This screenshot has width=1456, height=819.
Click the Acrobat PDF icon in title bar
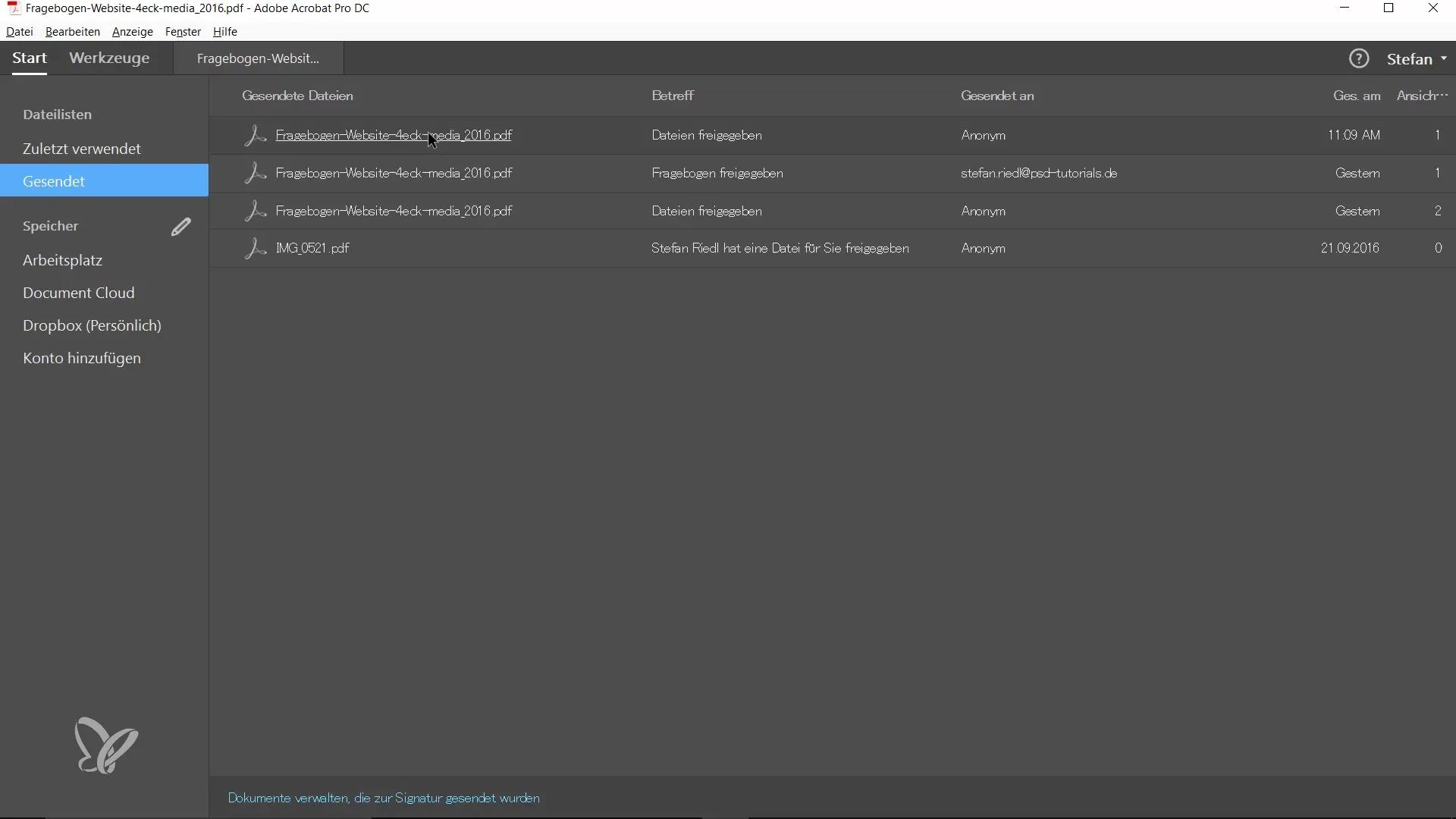pos(13,8)
